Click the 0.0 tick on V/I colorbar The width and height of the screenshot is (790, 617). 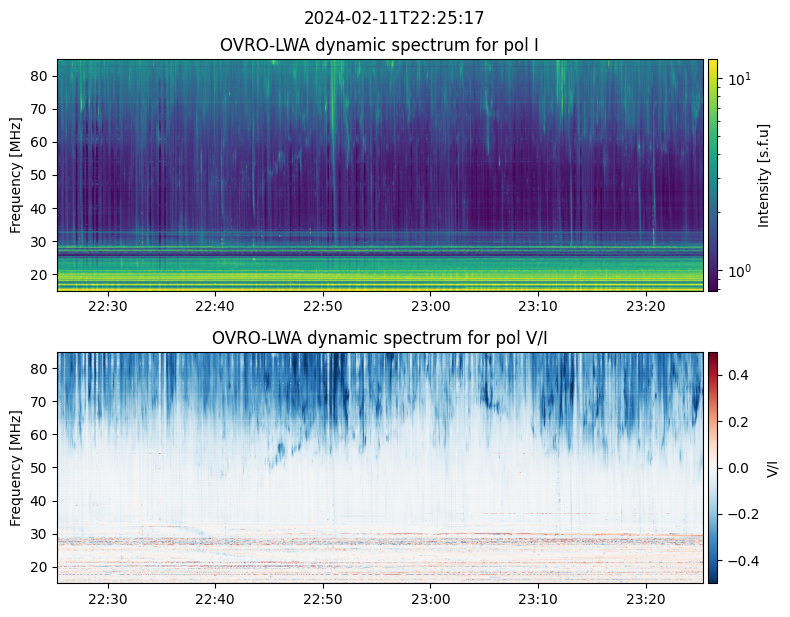pos(736,467)
